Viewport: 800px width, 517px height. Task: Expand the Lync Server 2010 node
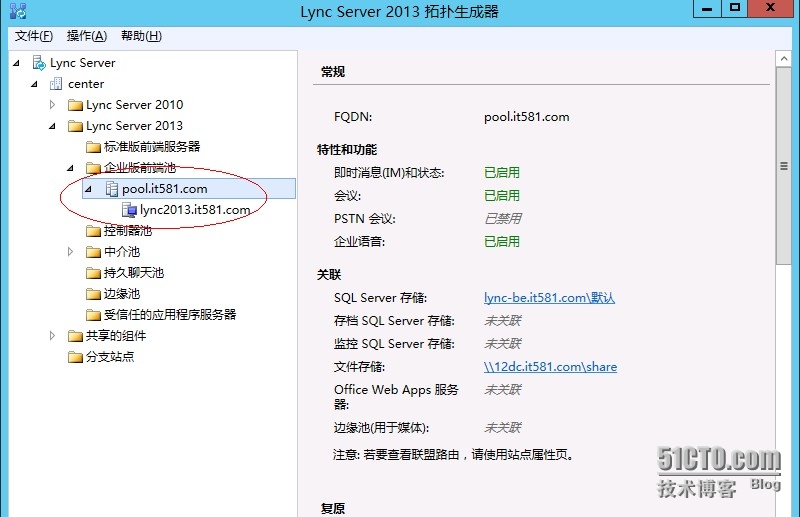point(52,105)
